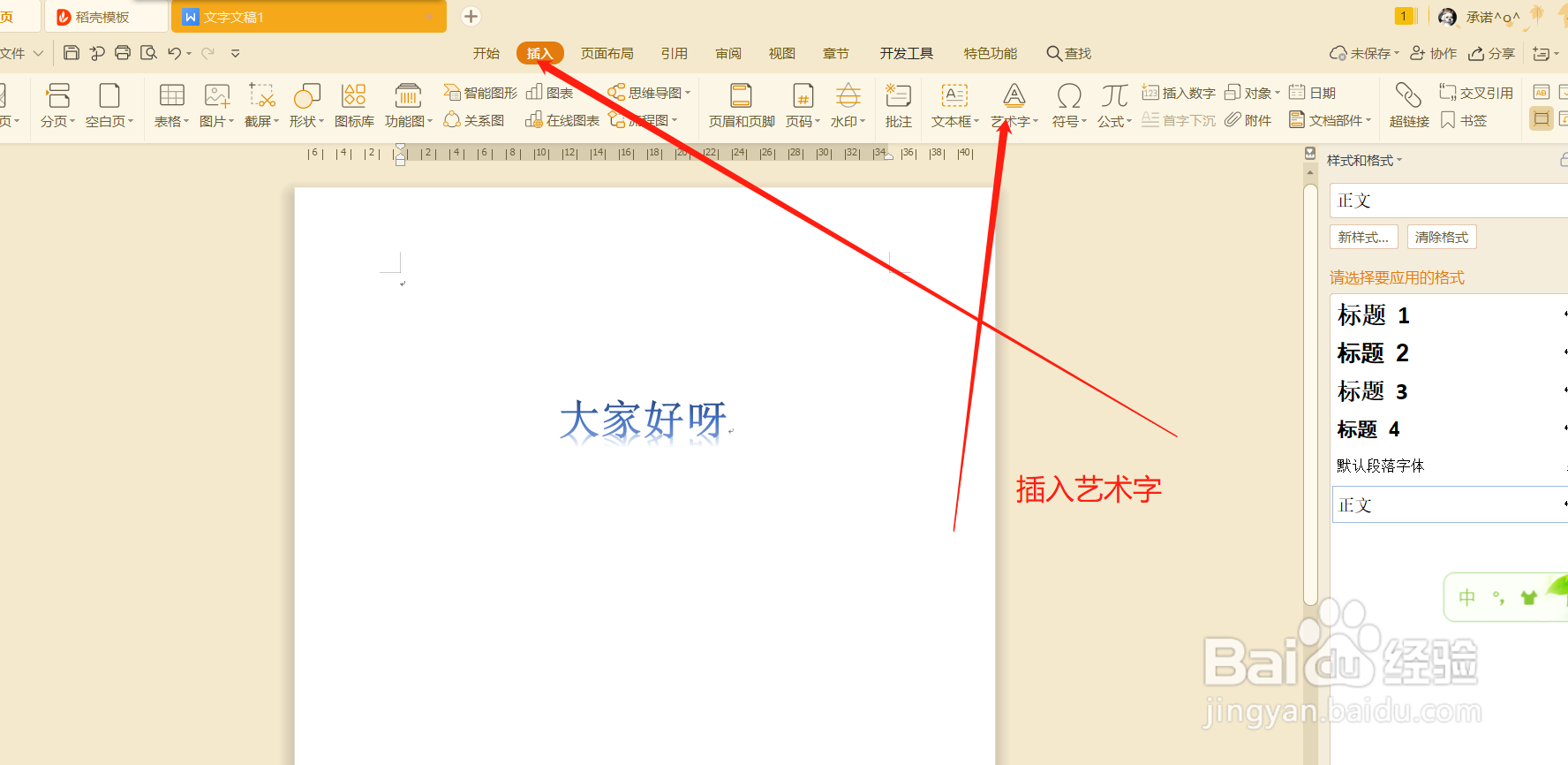
Task: Open the 图片 picture insert tool
Action: 216,105
